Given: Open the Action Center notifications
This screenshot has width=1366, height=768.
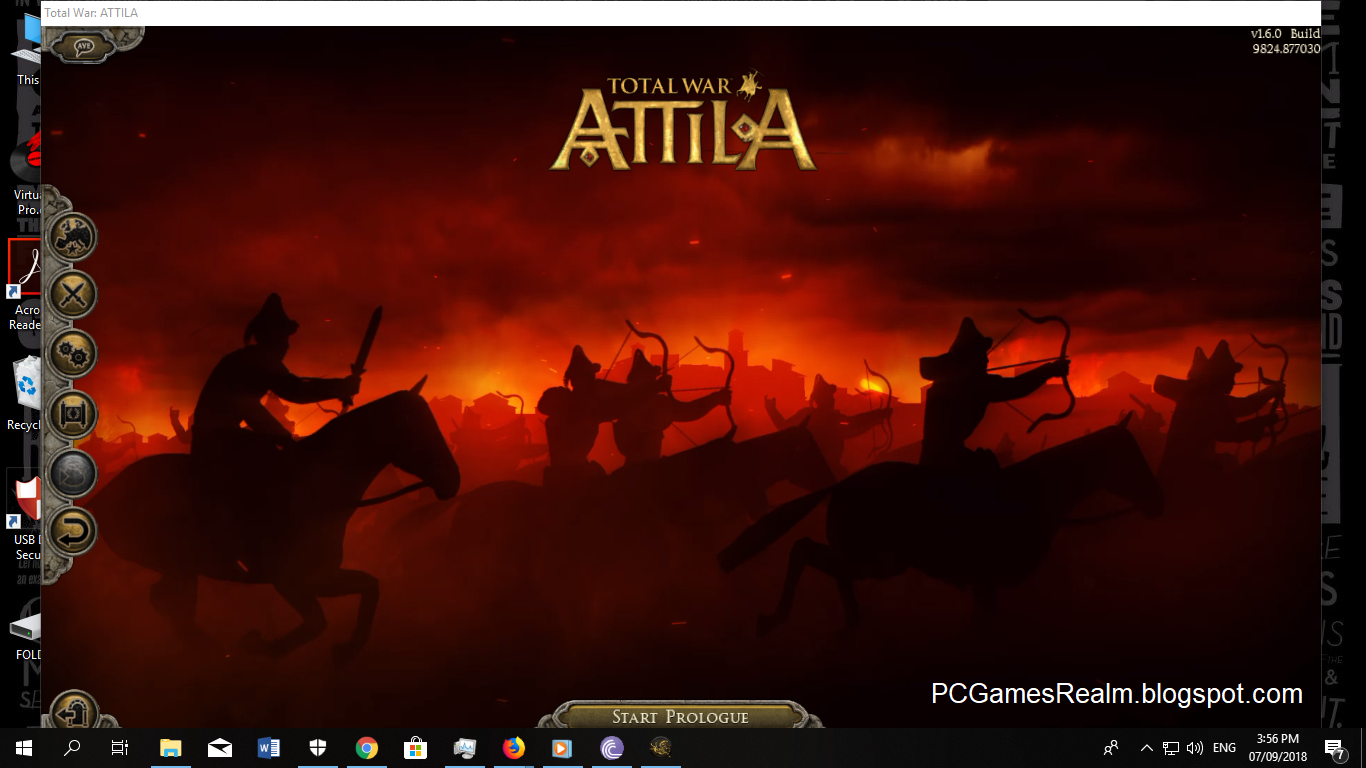Looking at the screenshot, I should [1334, 748].
